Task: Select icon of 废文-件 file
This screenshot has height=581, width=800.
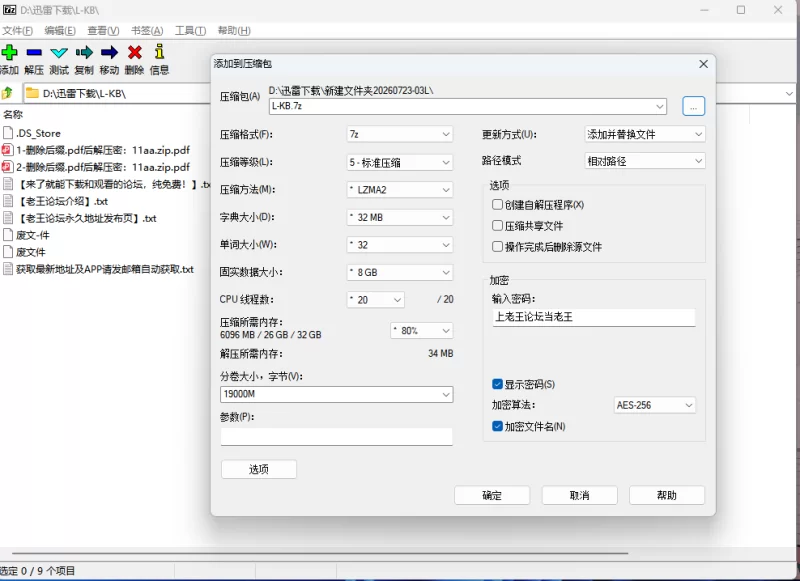Action: [8, 235]
